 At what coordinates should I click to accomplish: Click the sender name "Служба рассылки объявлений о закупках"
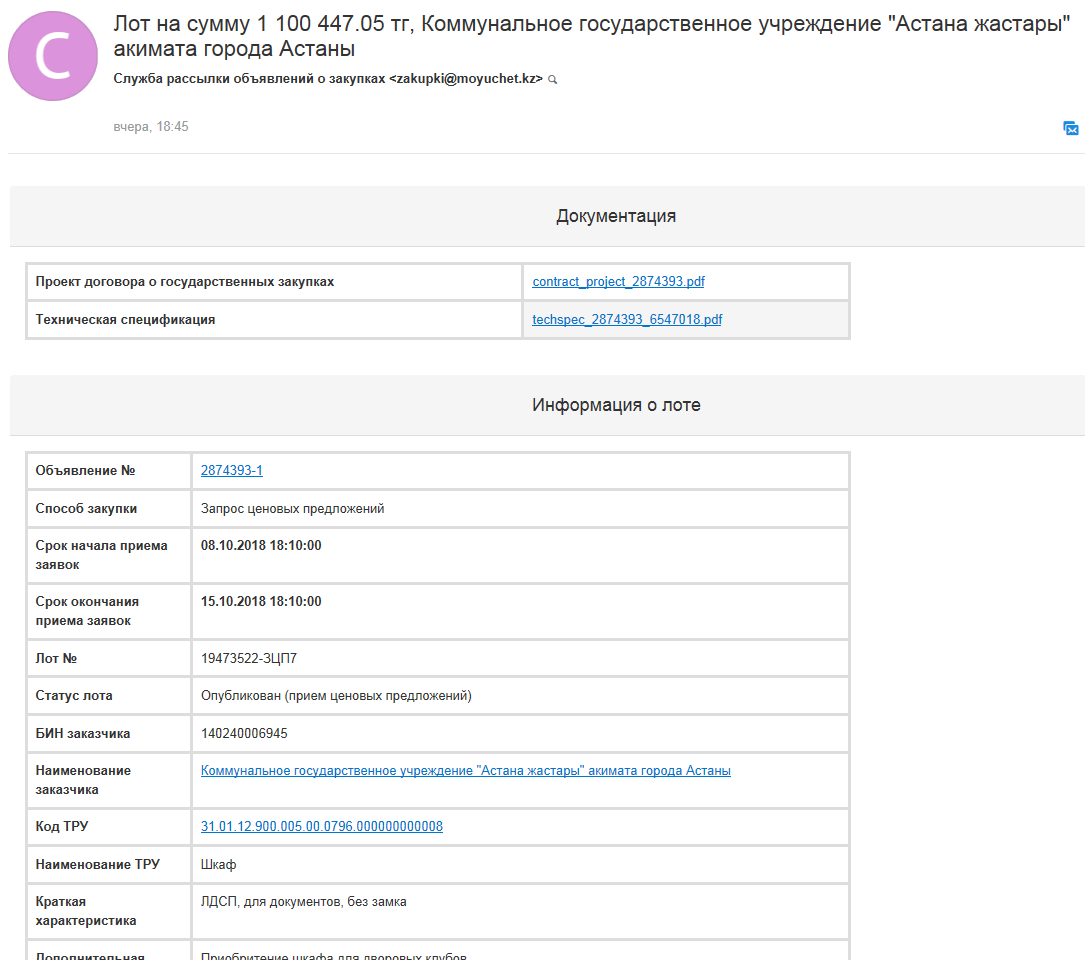tap(249, 79)
